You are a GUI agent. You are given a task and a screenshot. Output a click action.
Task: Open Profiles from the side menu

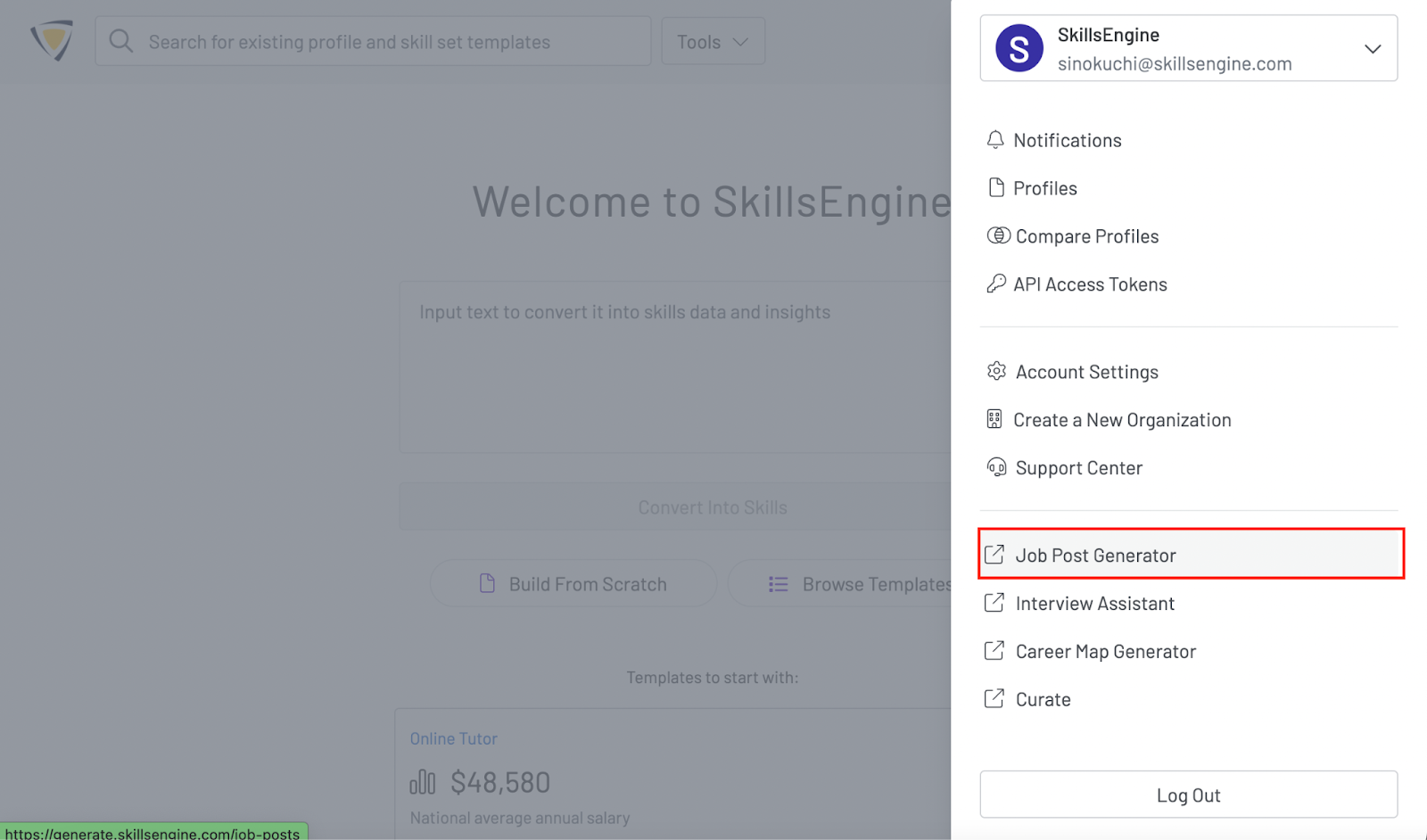click(1044, 188)
